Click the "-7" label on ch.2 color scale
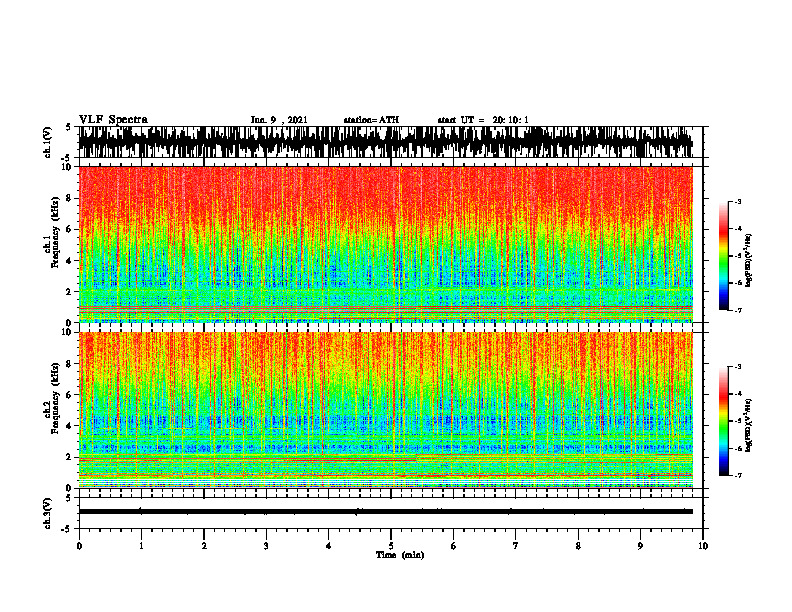Image resolution: width=792 pixels, height=612 pixels. click(x=738, y=475)
